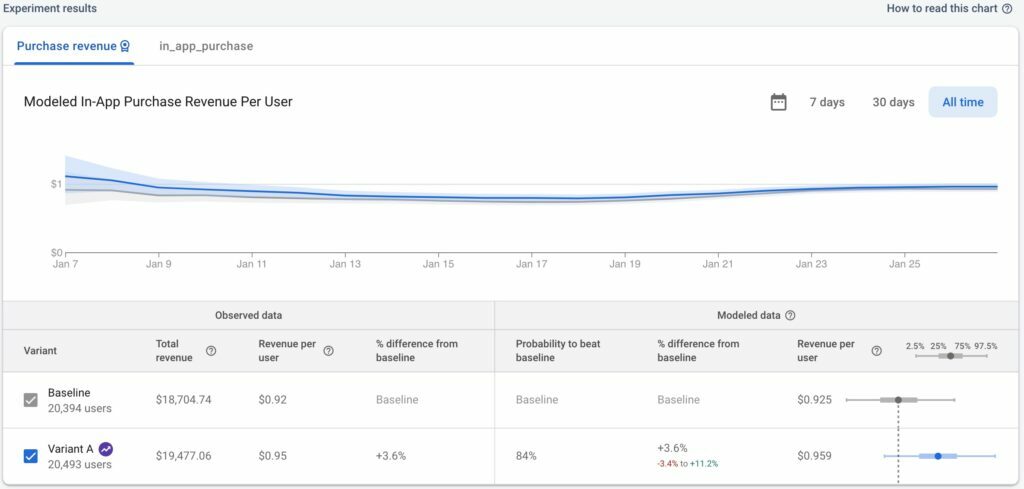Click the 20,394 users label
This screenshot has width=1024, height=489.
click(80, 409)
